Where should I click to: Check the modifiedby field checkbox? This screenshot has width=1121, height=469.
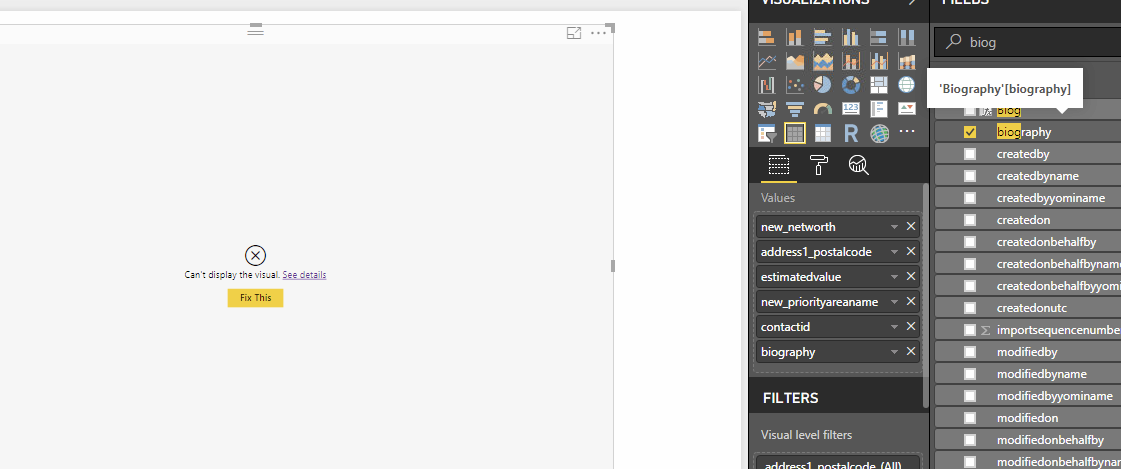coord(970,352)
